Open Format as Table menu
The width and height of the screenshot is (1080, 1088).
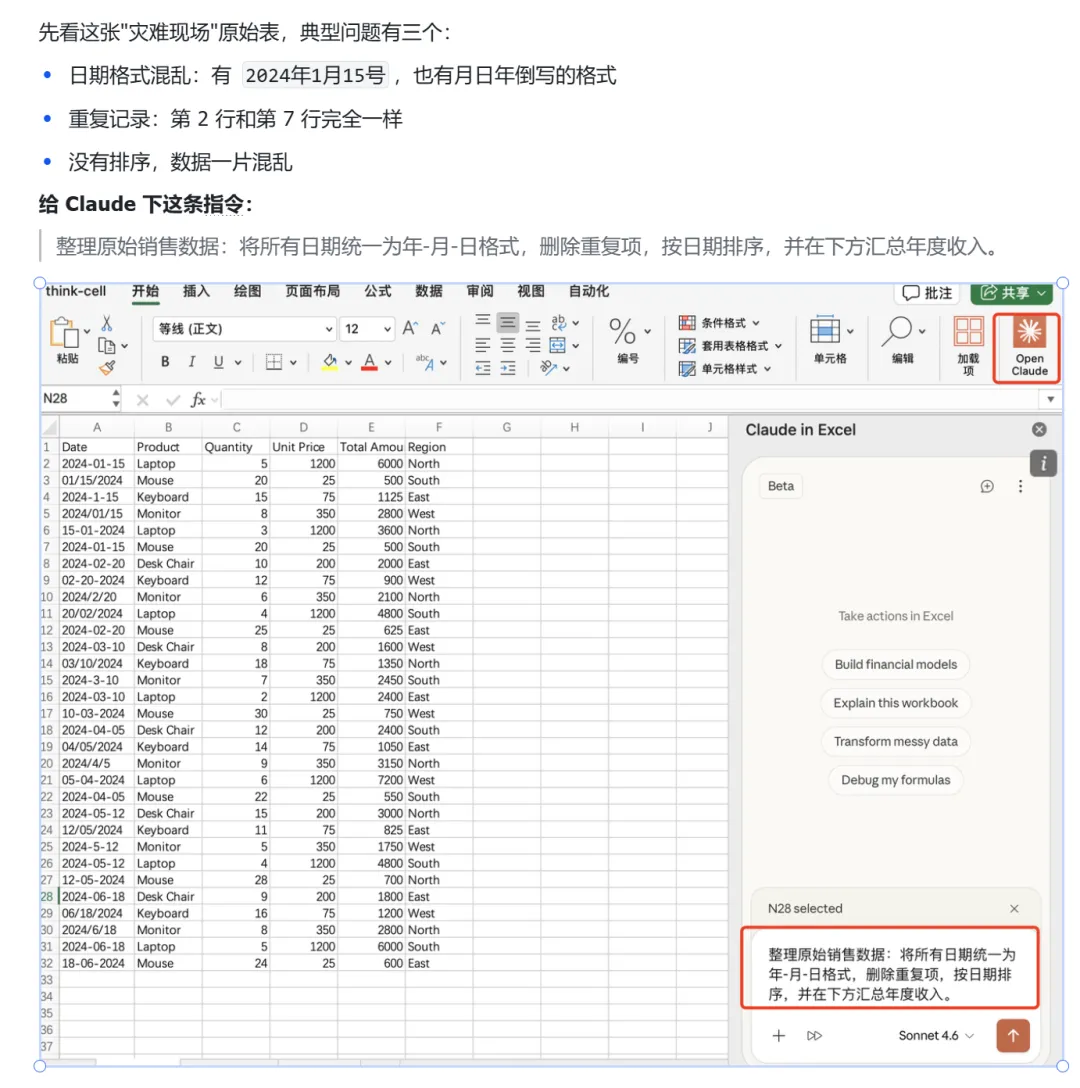tap(729, 346)
